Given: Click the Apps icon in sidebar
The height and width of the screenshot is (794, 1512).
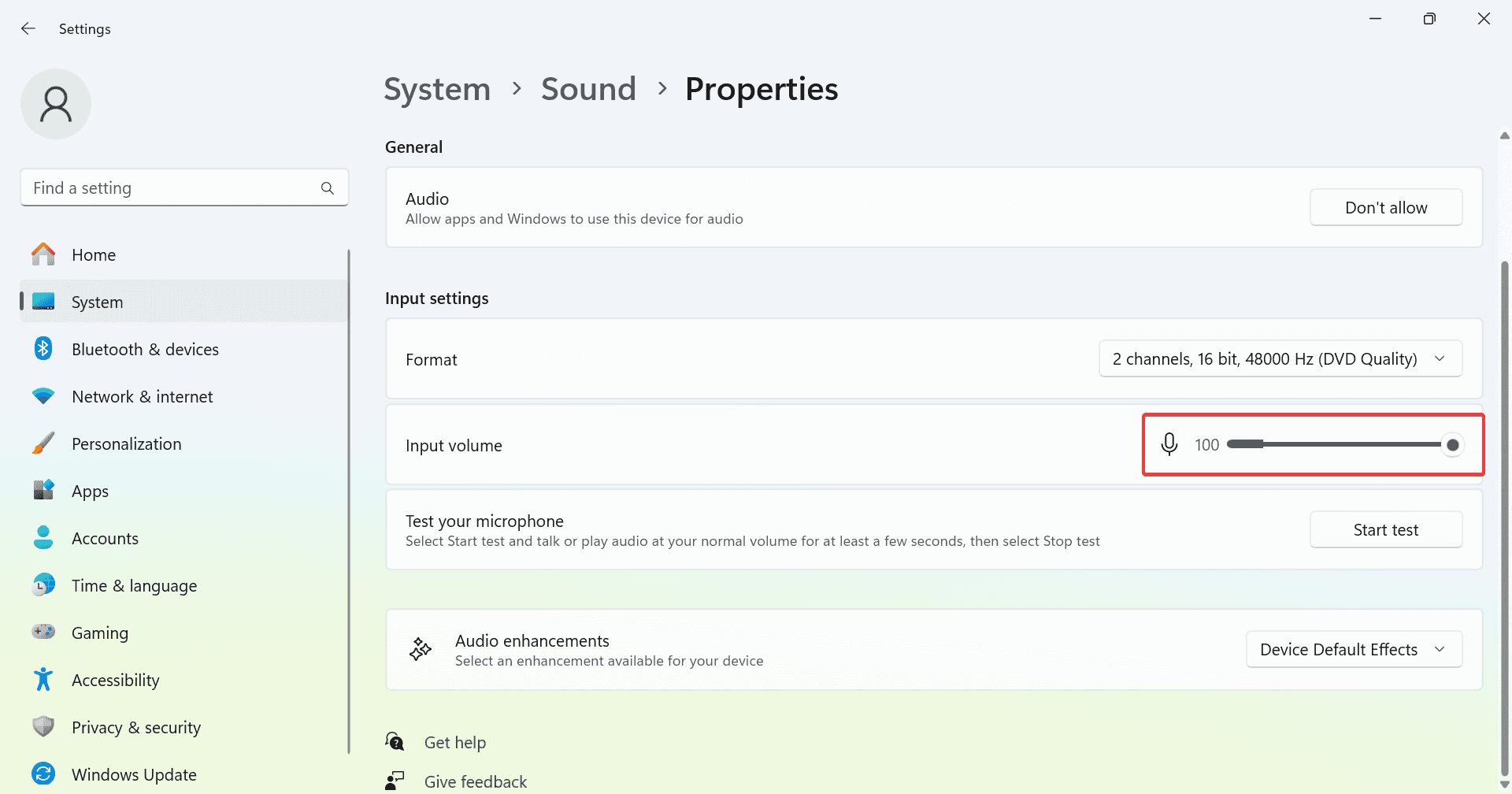Looking at the screenshot, I should [x=43, y=491].
